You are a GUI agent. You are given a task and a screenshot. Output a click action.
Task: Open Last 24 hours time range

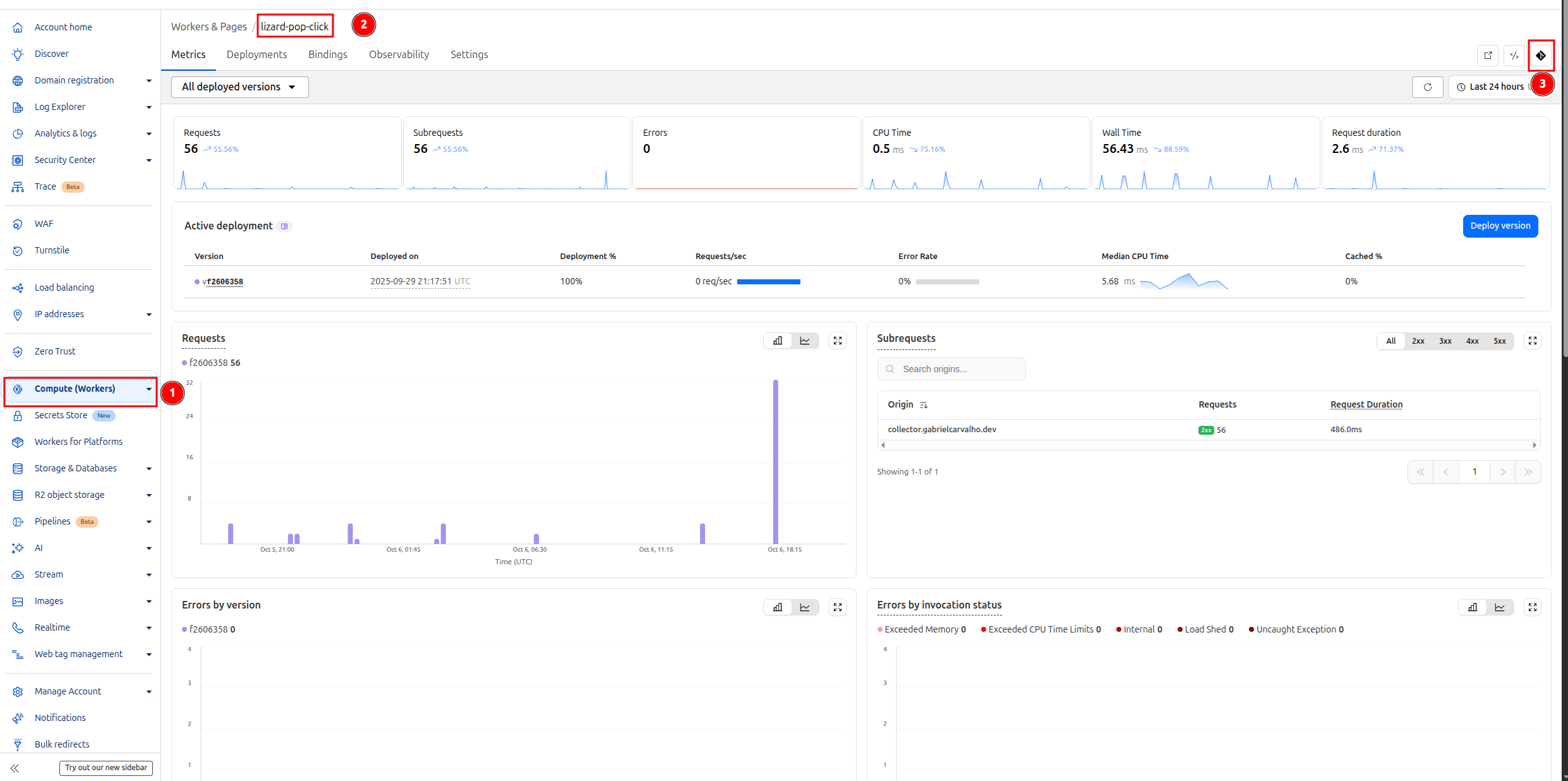pyautogui.click(x=1495, y=87)
